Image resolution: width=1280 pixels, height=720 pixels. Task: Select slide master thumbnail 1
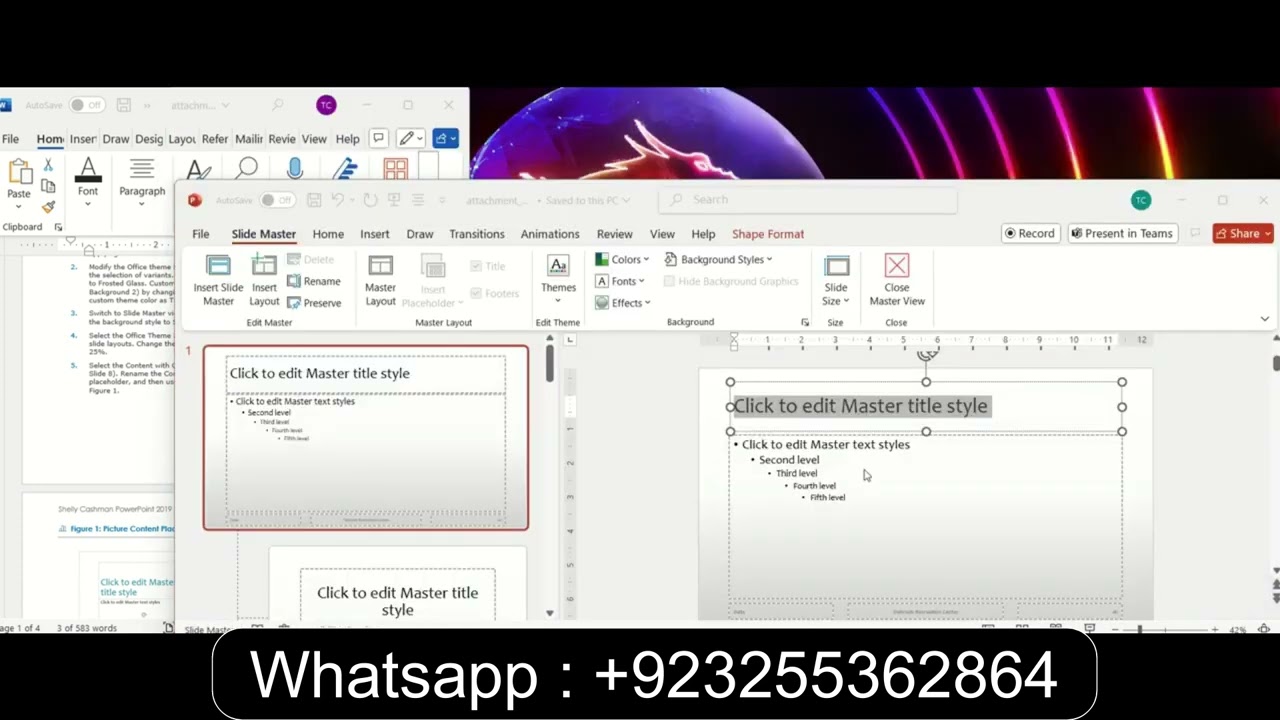[x=366, y=438]
